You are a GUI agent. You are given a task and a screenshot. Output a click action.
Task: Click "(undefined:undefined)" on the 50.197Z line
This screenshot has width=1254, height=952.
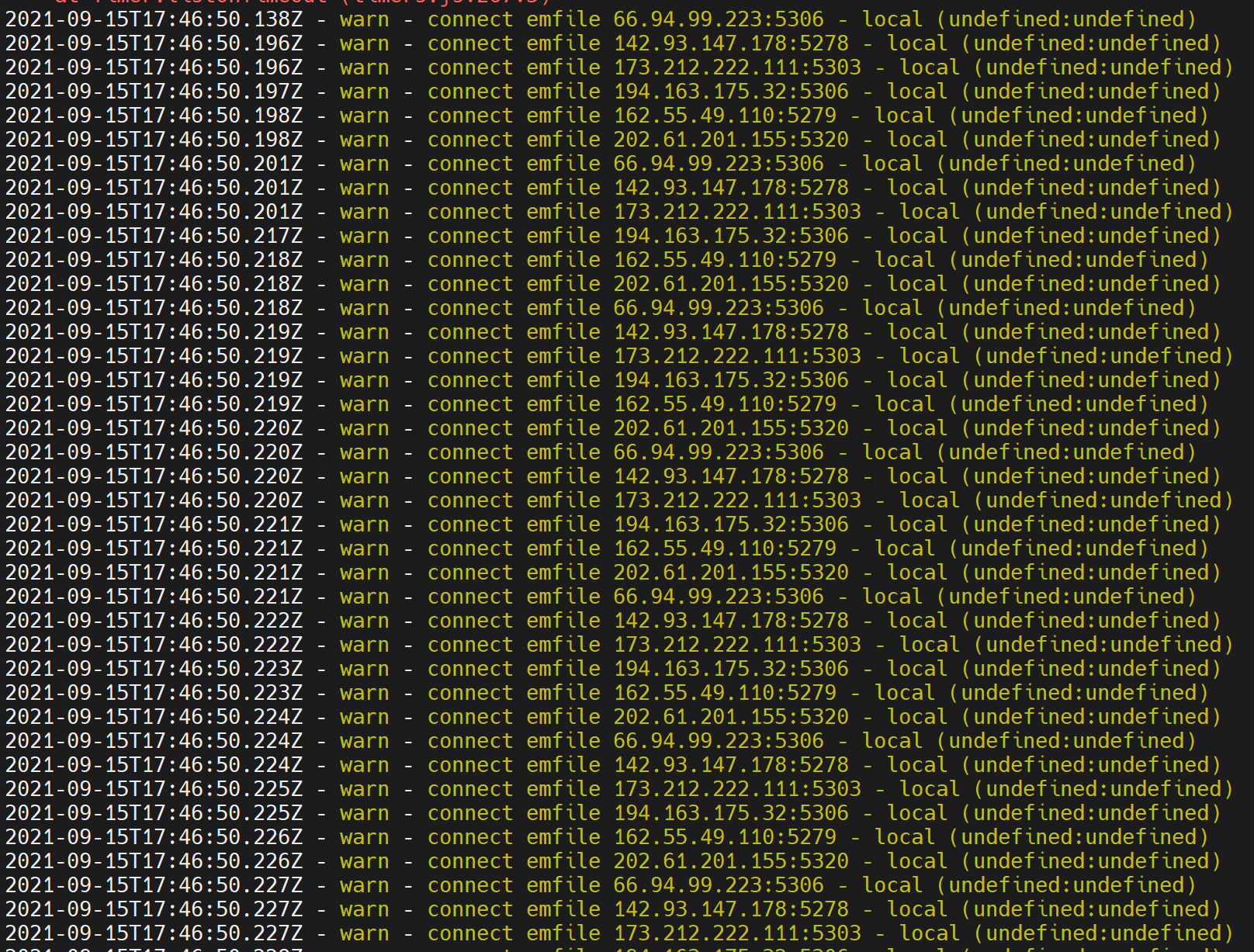tap(1092, 92)
